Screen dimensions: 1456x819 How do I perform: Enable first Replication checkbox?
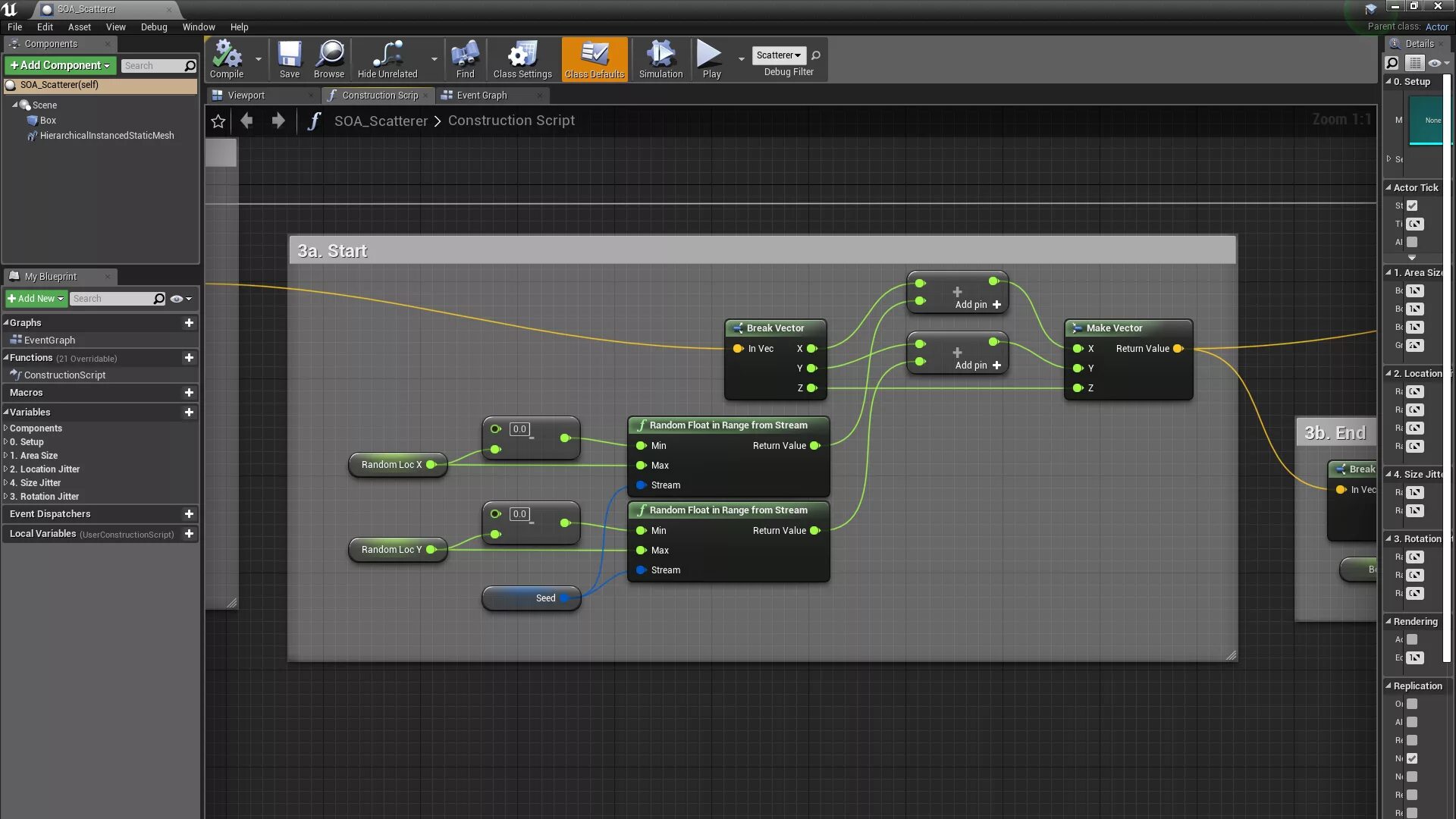pos(1412,704)
